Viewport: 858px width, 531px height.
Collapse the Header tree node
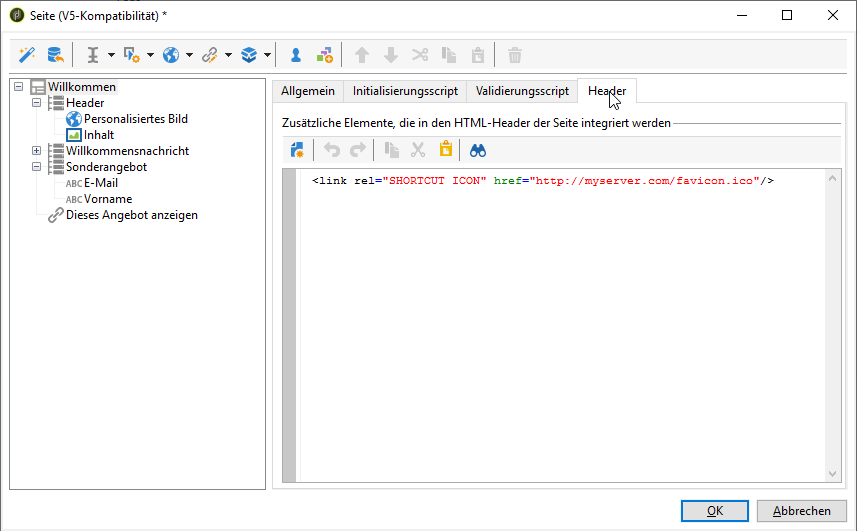tap(36, 102)
